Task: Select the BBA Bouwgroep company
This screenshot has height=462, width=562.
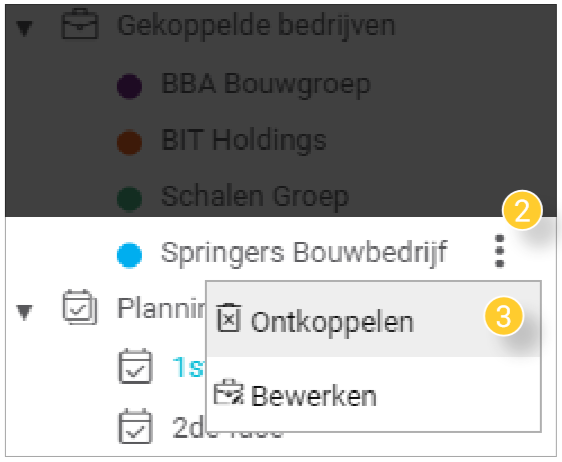Action: click(x=265, y=85)
